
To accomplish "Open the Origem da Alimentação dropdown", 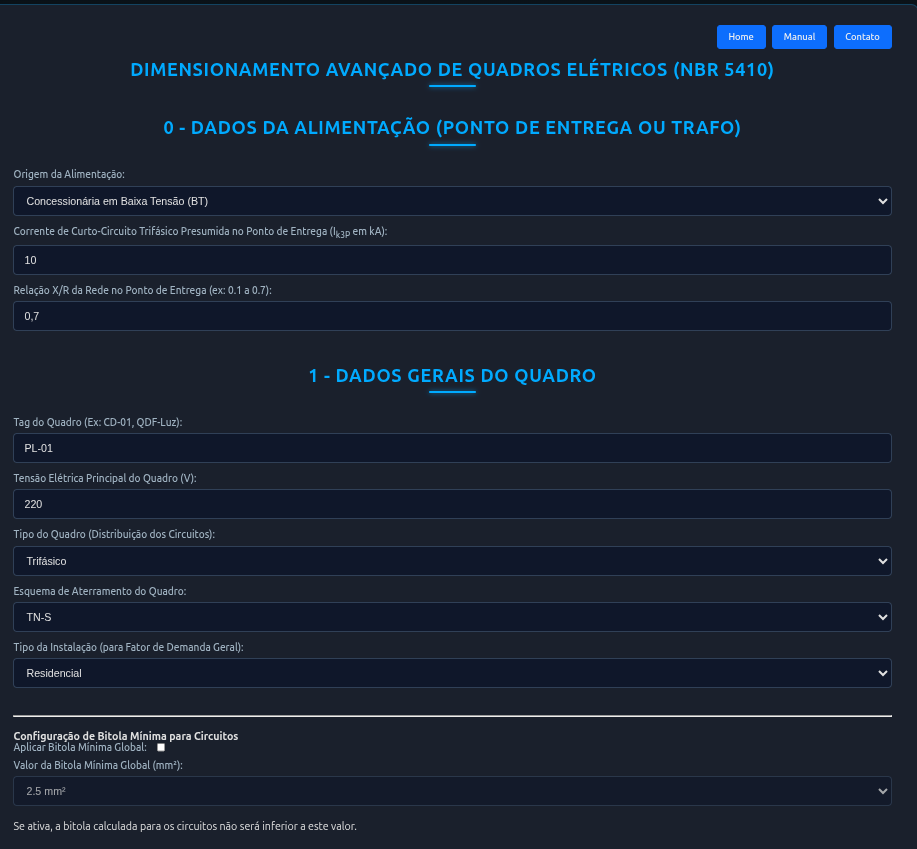I will 452,201.
